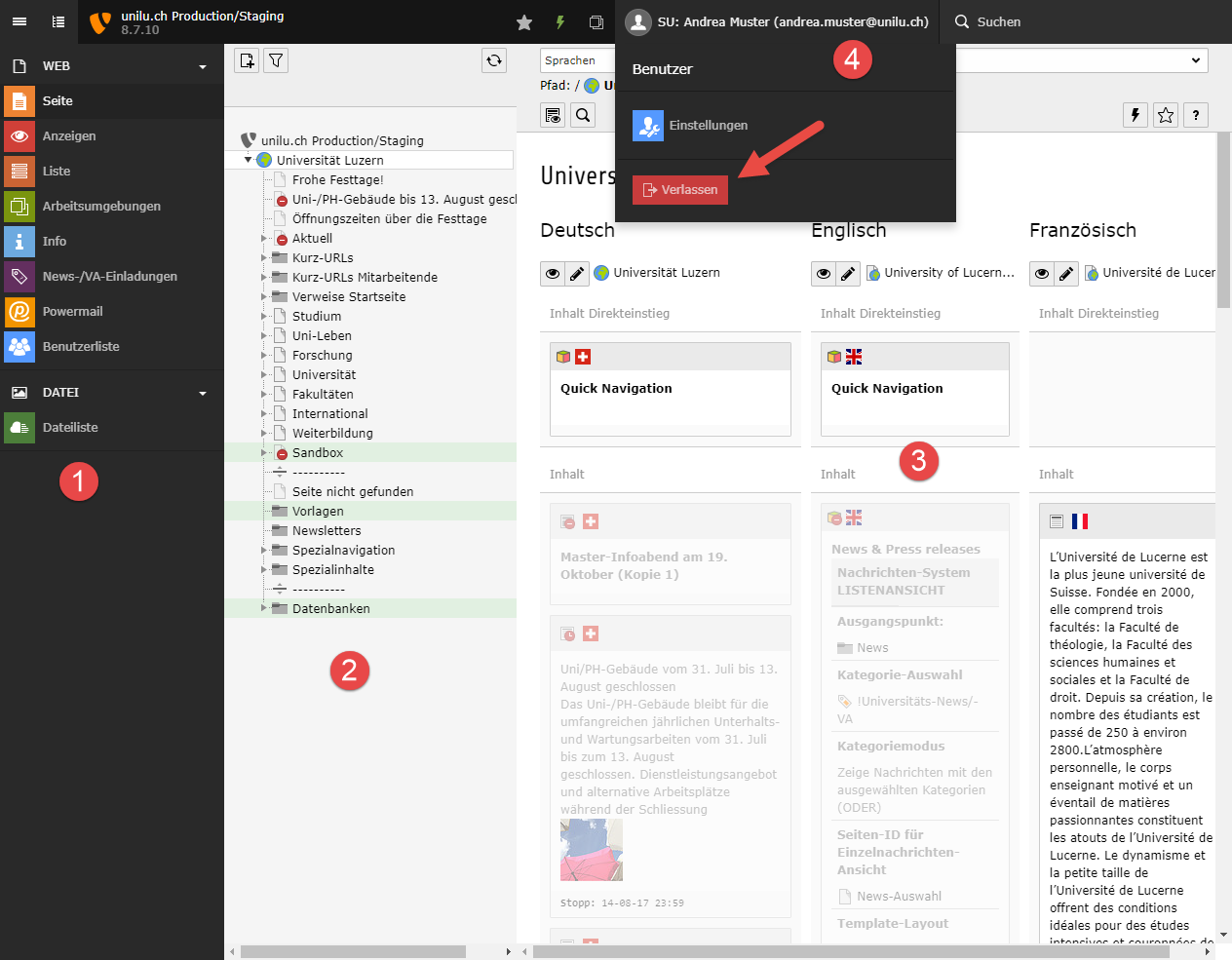Open the Benutzerliste module
Image resolution: width=1232 pixels, height=960 pixels.
[112, 347]
